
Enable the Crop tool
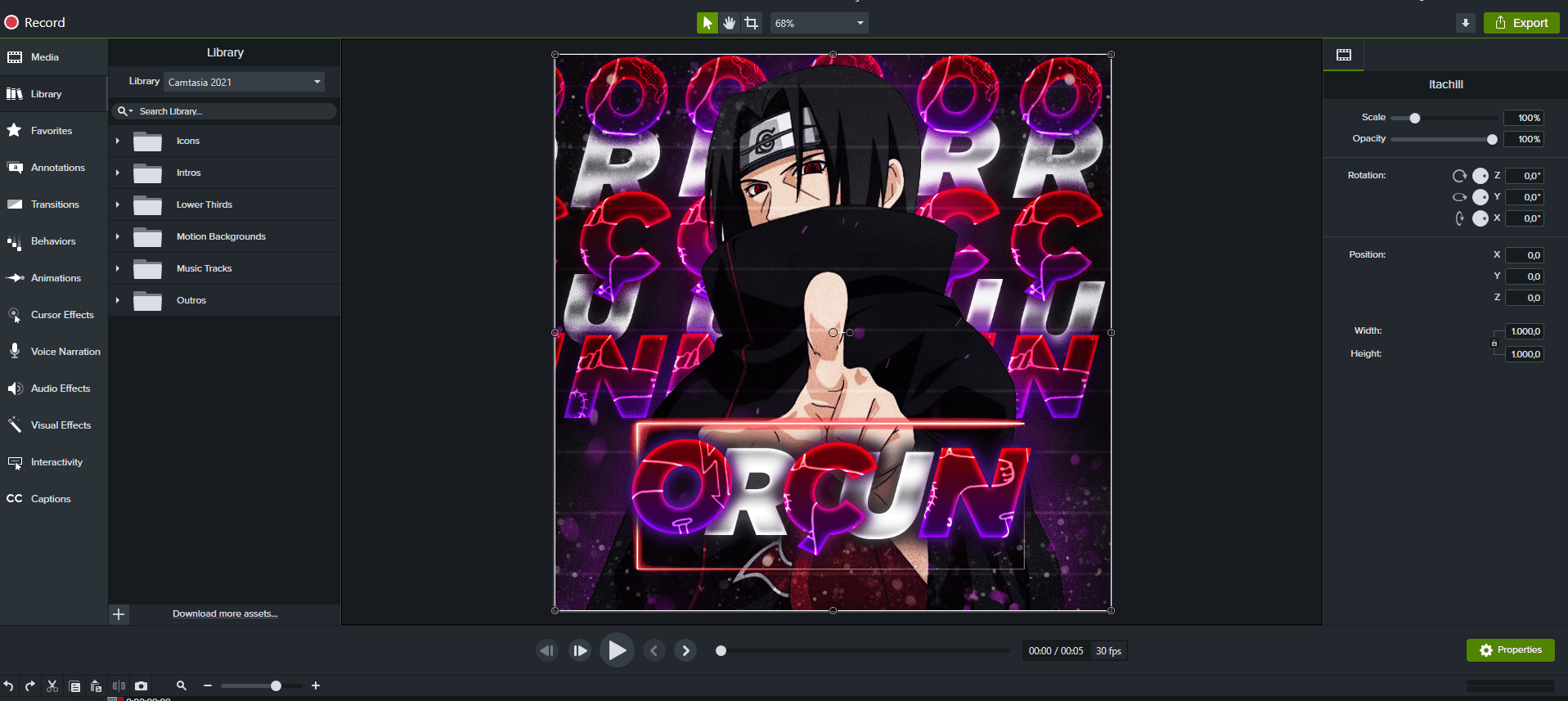coord(752,23)
